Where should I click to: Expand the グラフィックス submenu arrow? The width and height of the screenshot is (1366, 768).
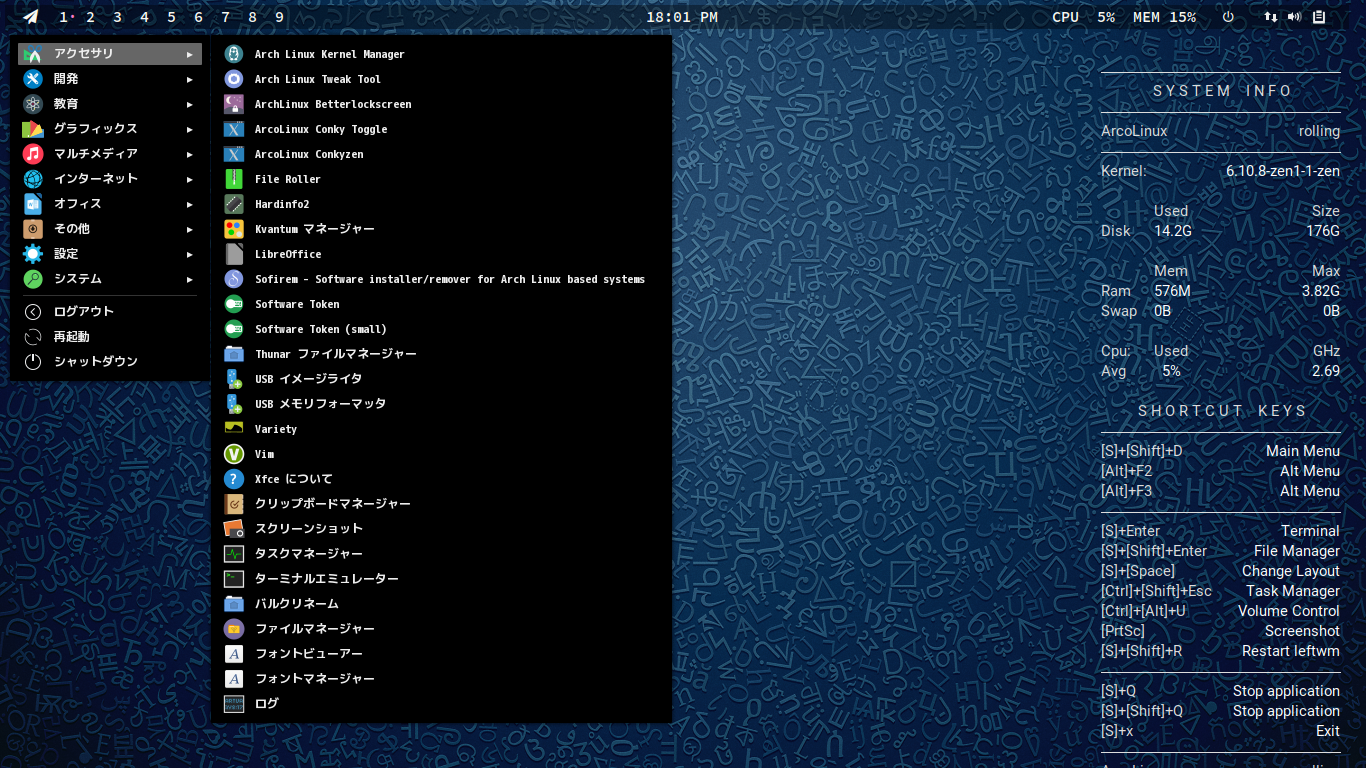(x=189, y=129)
